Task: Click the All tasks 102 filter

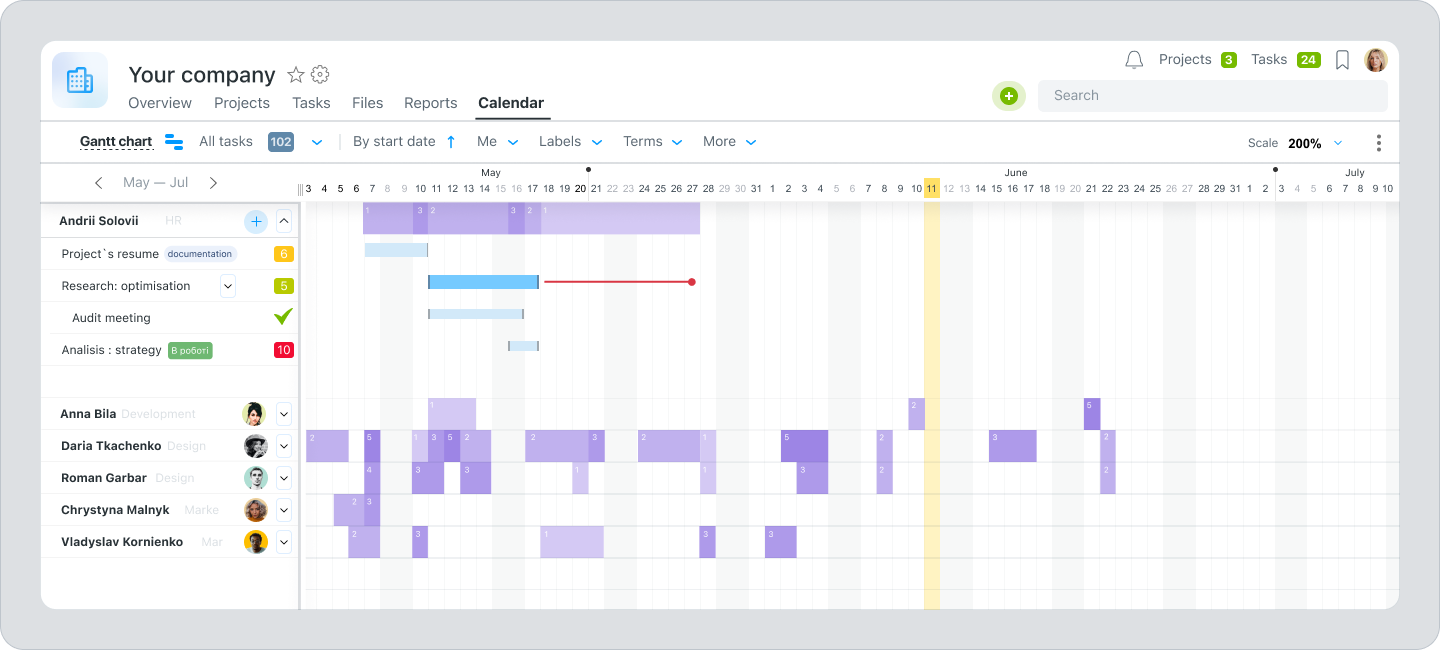Action: [246, 141]
